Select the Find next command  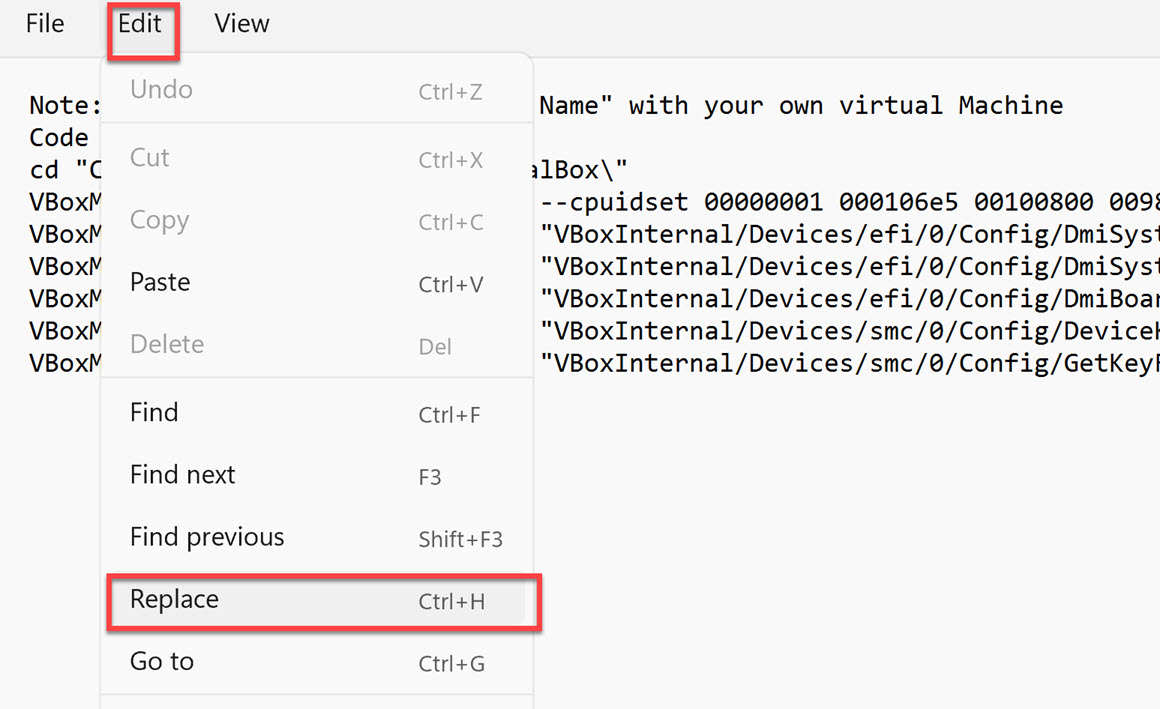[x=183, y=474]
